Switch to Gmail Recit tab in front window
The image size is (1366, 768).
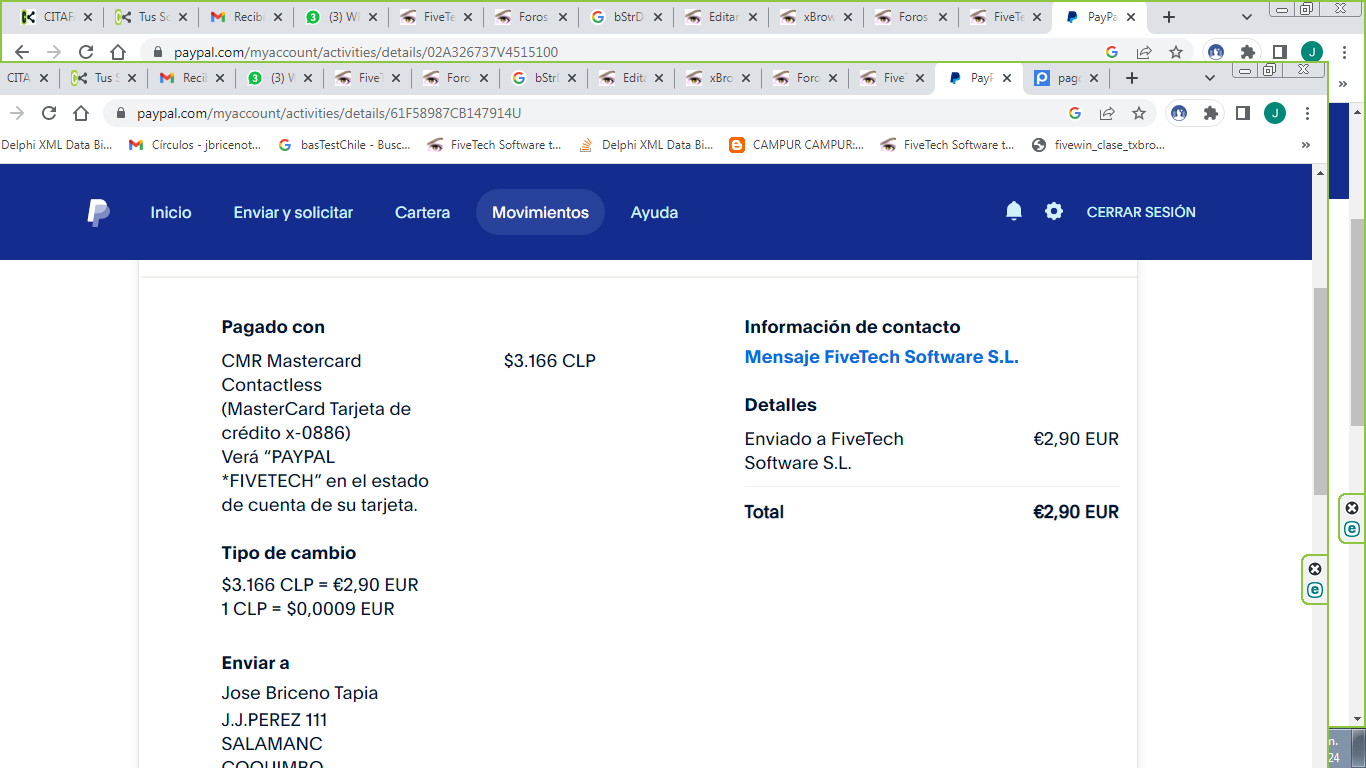[192, 78]
